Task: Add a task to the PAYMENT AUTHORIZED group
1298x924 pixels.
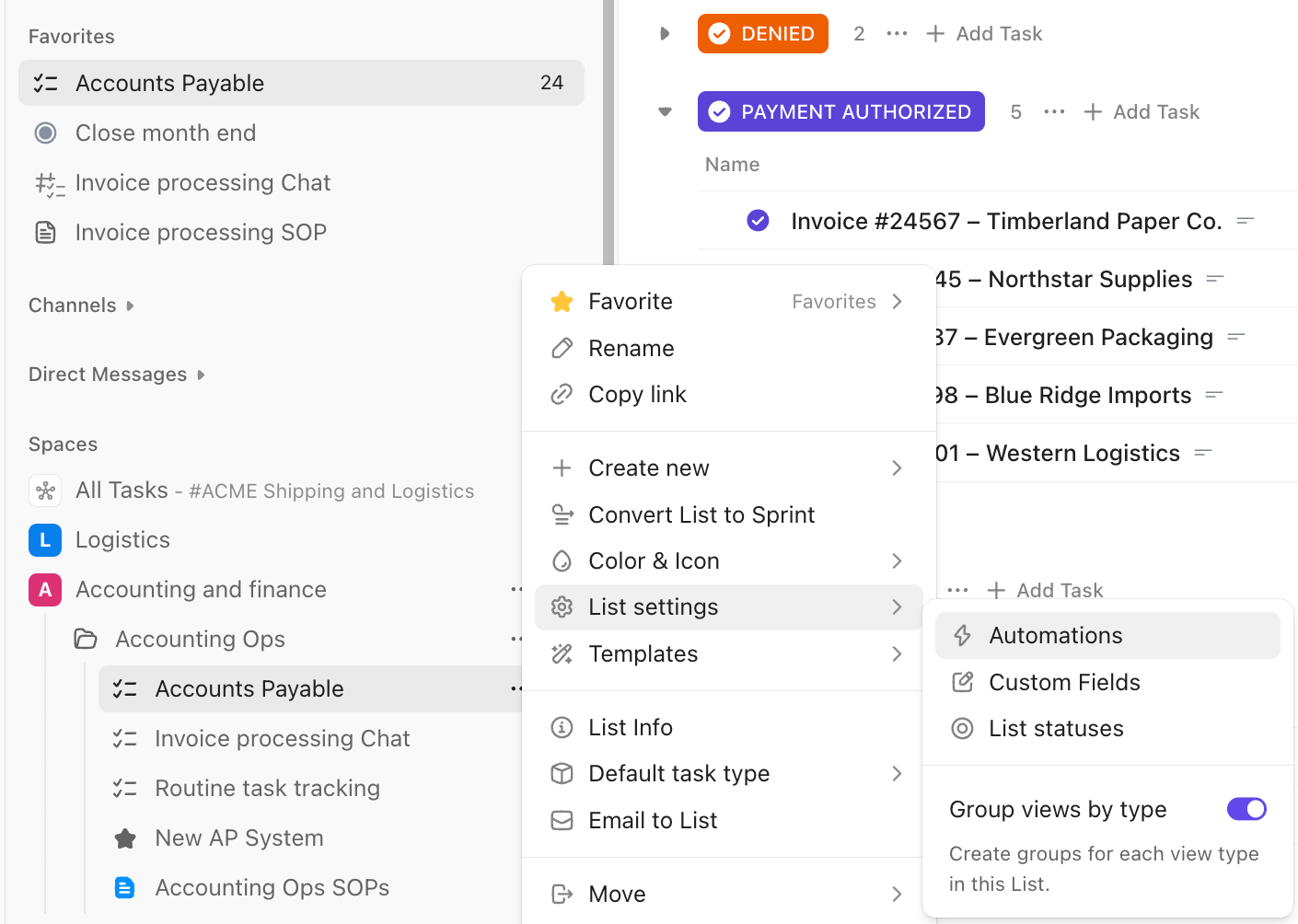Action: pos(1142,111)
